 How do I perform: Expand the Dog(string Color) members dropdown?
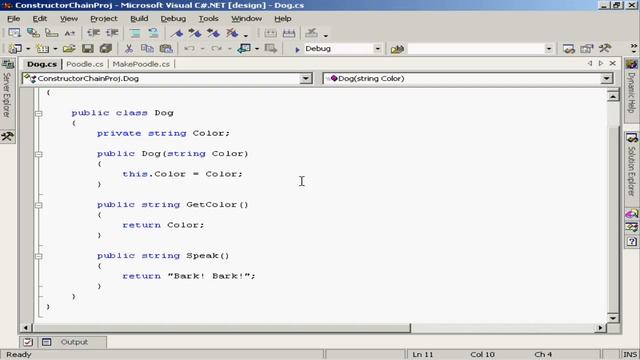[x=607, y=78]
